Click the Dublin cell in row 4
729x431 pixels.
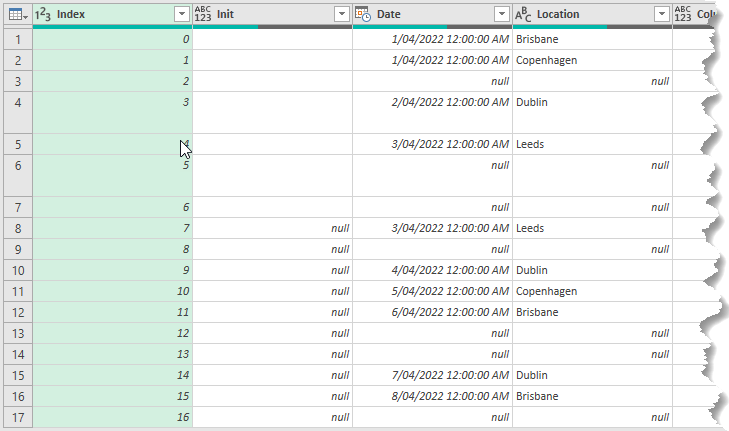click(x=592, y=113)
